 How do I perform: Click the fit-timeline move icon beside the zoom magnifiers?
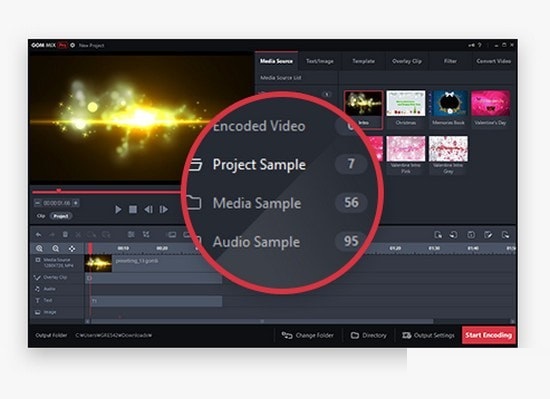[72, 249]
